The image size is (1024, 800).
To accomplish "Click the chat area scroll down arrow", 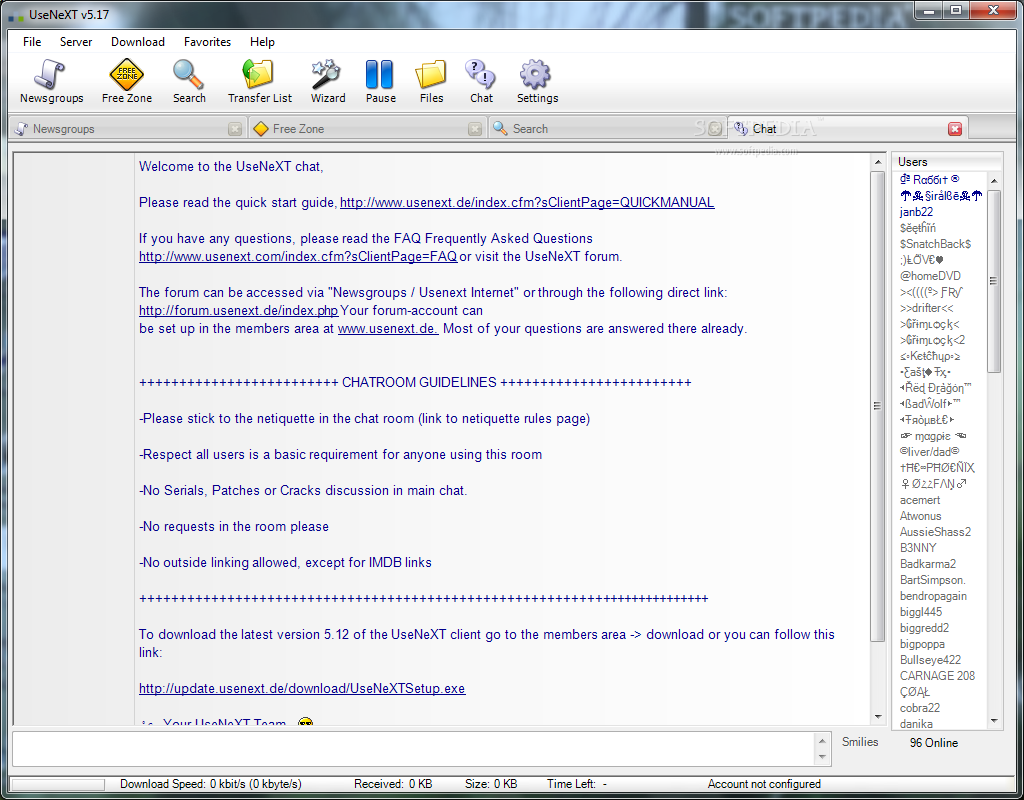I will 878,717.
